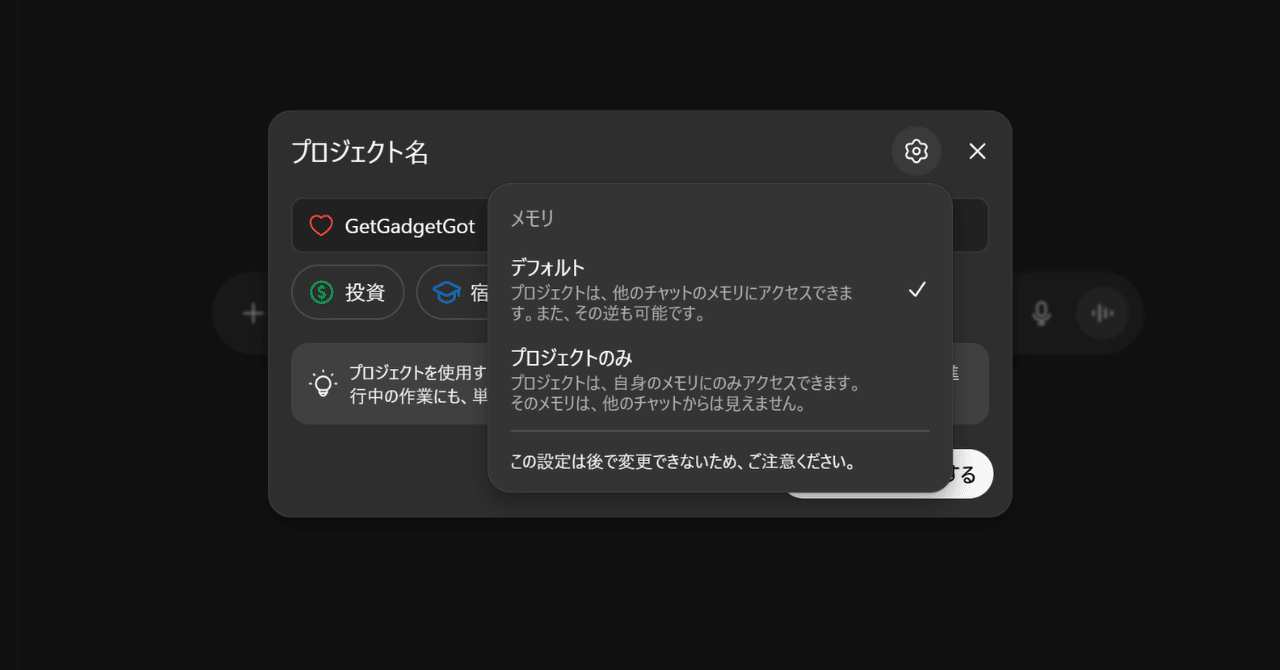Click the green dollar icon on 投資 chip
The height and width of the screenshot is (670, 1280).
click(321, 292)
